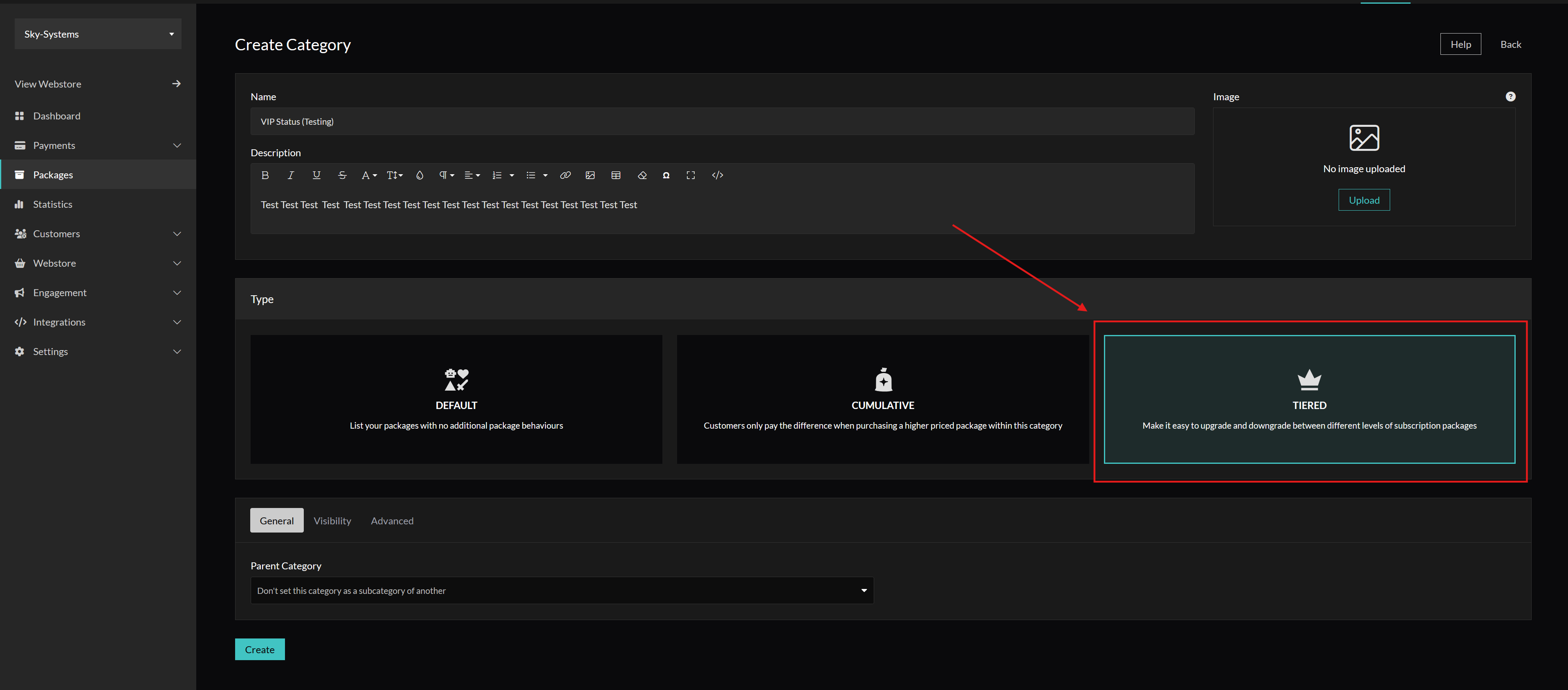Select the Tiered category type

point(1309,399)
